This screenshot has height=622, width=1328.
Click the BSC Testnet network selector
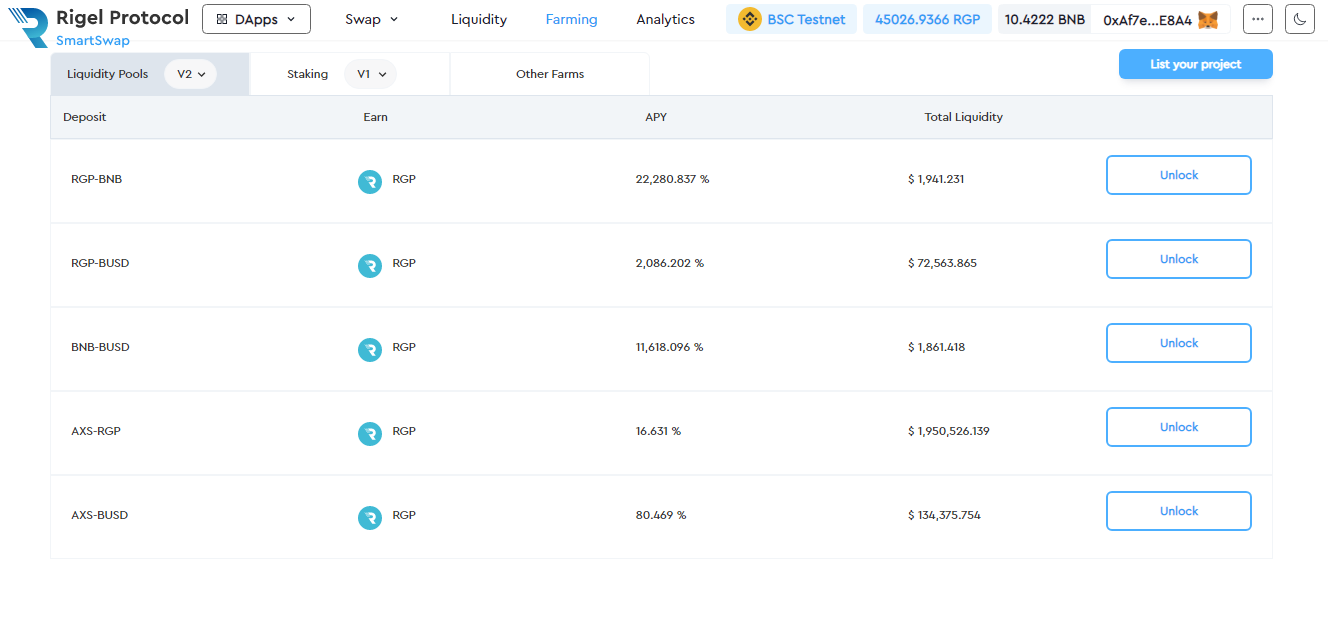click(x=792, y=19)
